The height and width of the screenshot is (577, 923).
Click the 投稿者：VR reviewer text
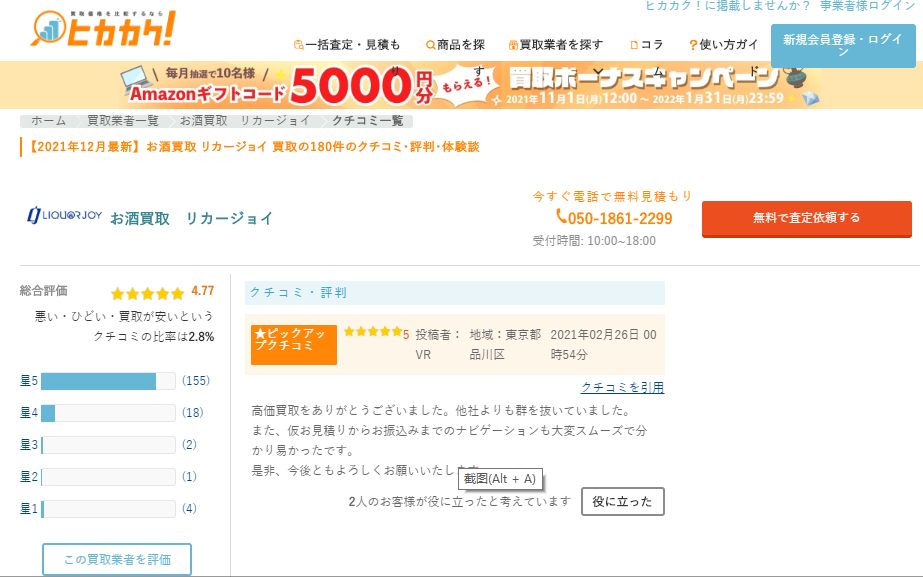(x=438, y=344)
